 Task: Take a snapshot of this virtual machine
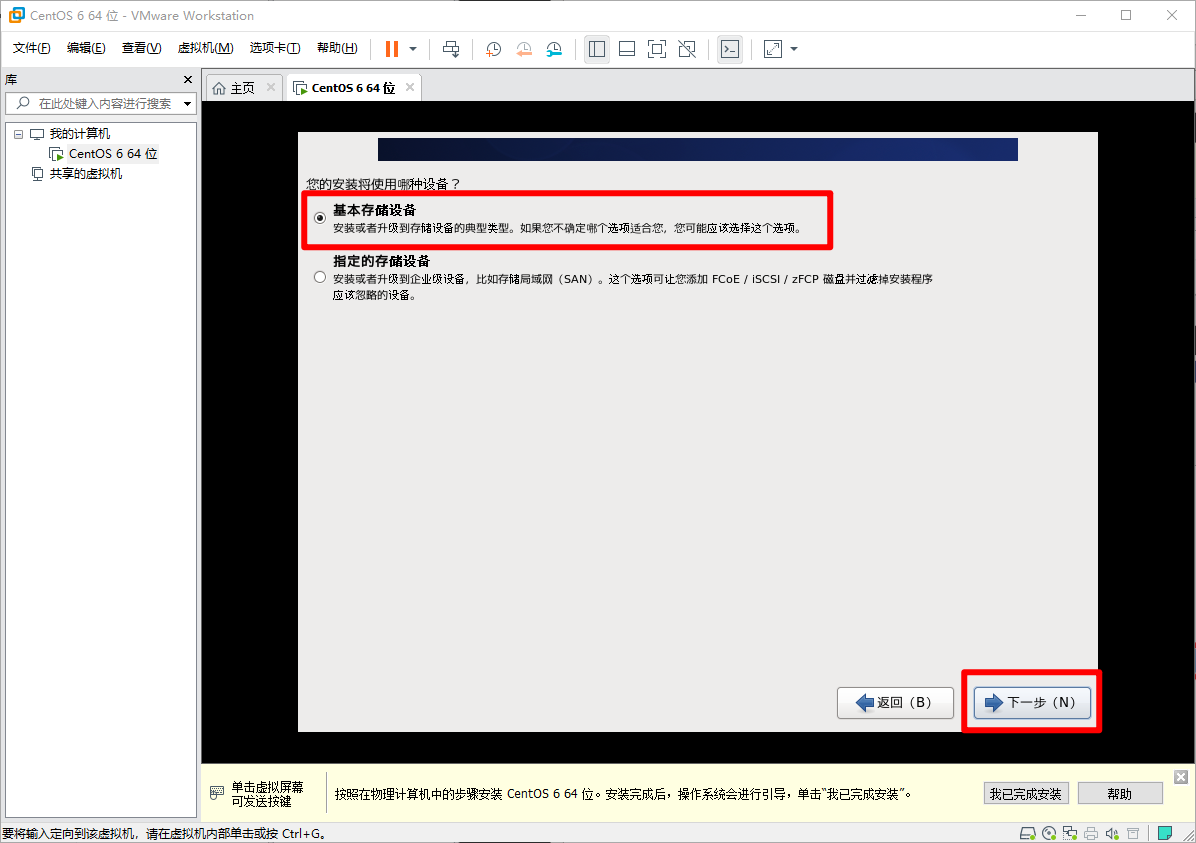(494, 49)
